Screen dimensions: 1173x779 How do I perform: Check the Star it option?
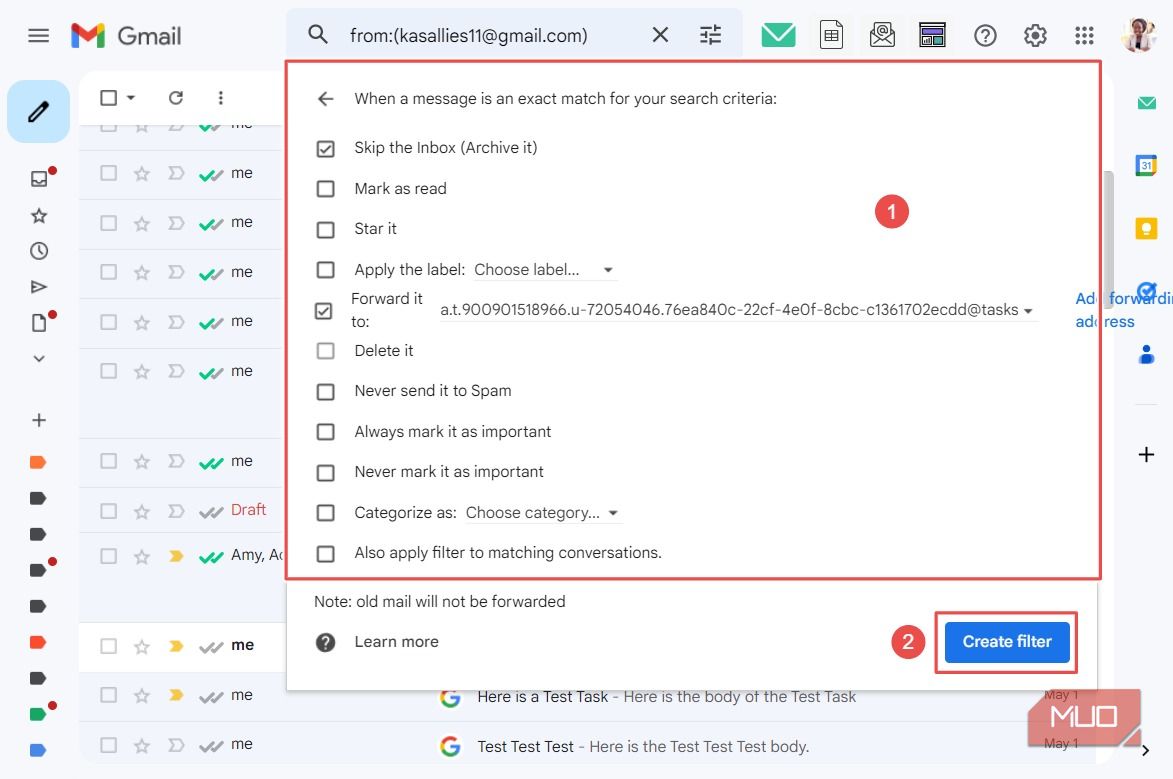click(325, 229)
